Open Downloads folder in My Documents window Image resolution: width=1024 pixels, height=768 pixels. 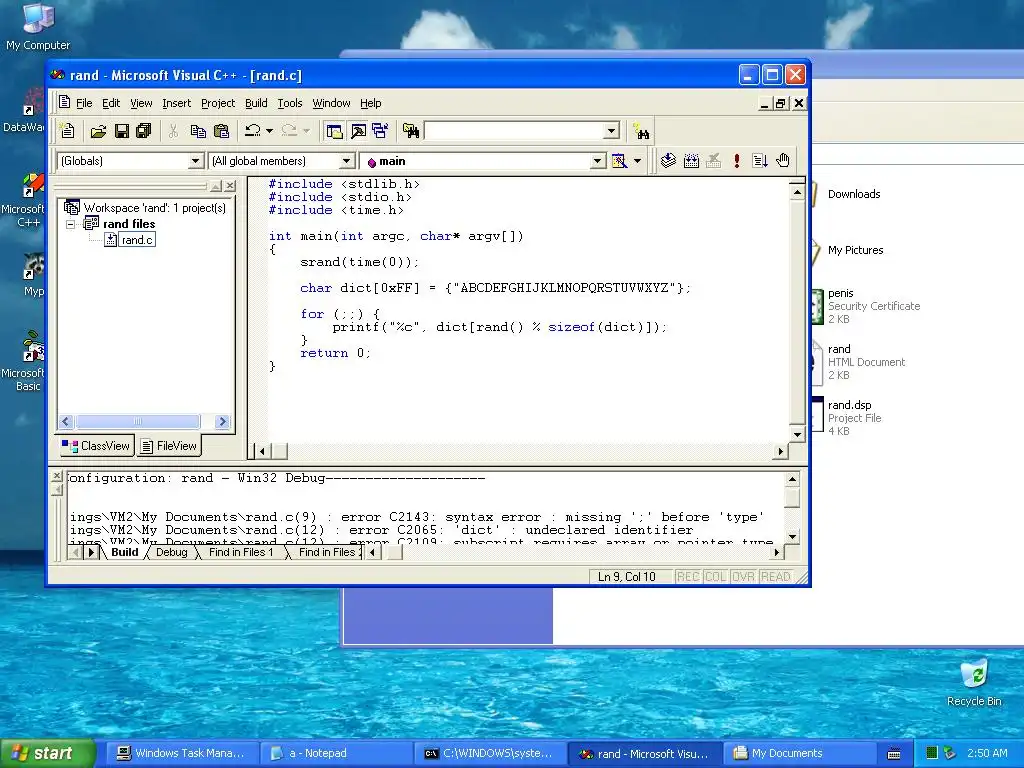coord(848,194)
